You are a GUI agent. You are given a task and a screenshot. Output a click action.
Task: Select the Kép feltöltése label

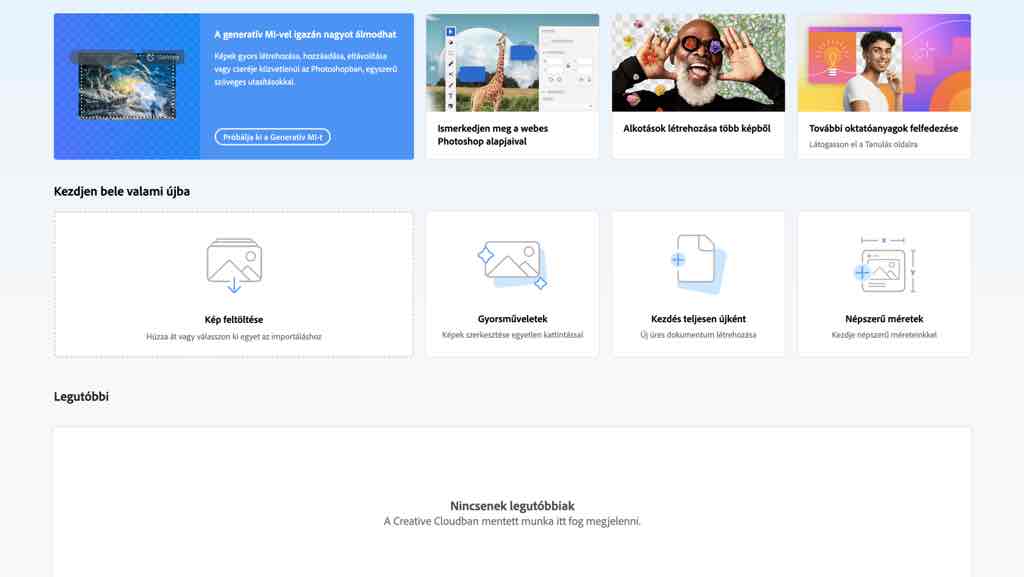[234, 320]
